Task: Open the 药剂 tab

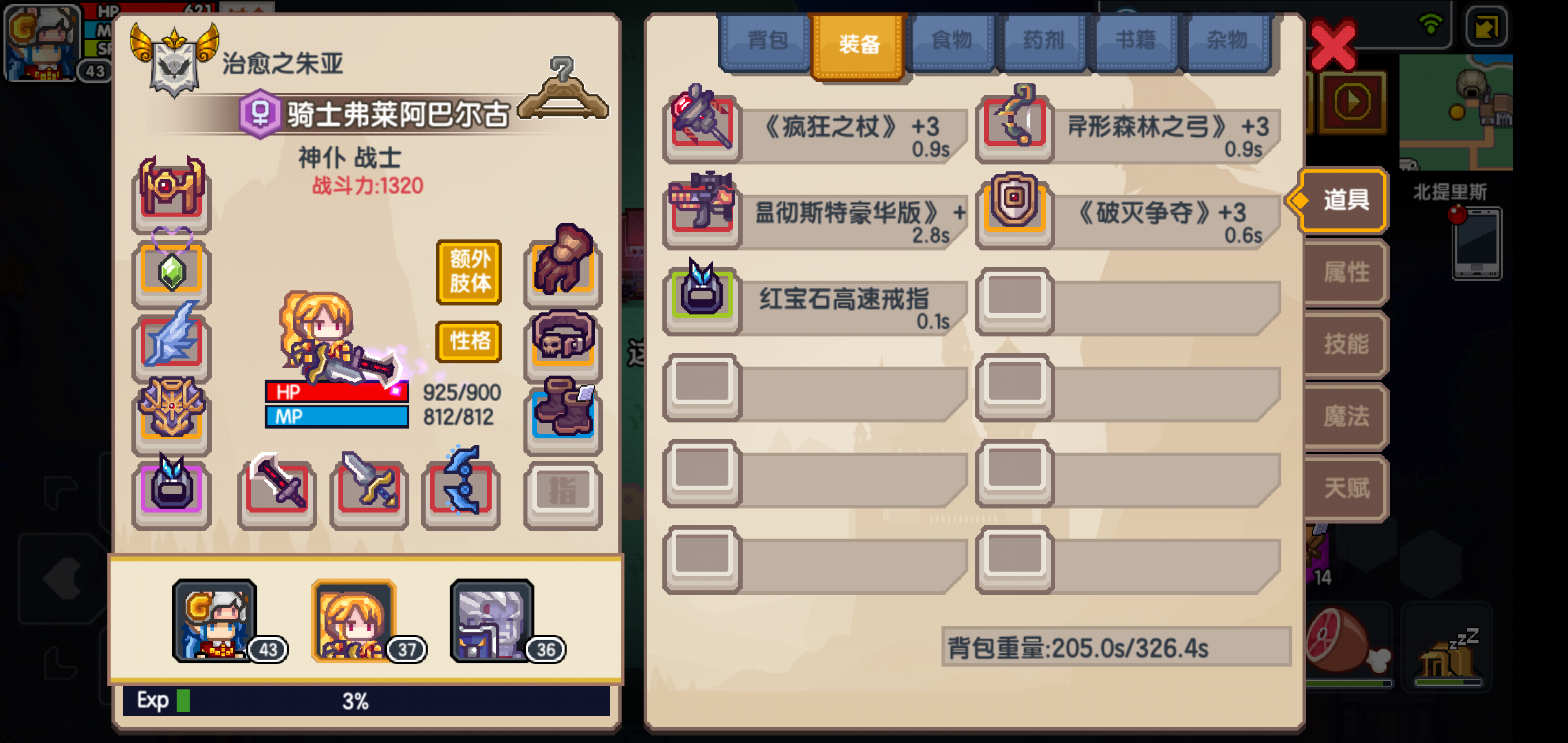Action: click(x=1043, y=41)
